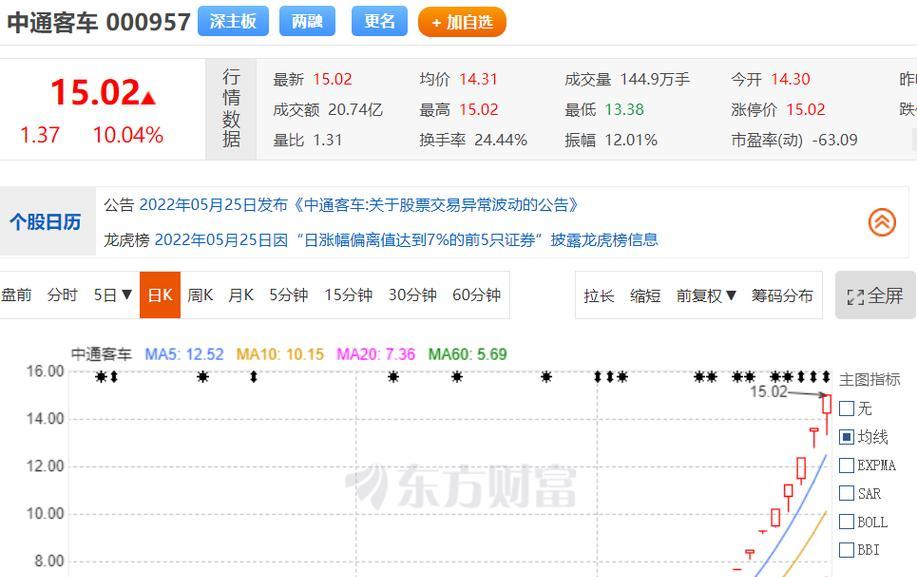Viewport: 917px width, 577px height.
Task: Switch to the 日K chart tab
Action: [160, 295]
